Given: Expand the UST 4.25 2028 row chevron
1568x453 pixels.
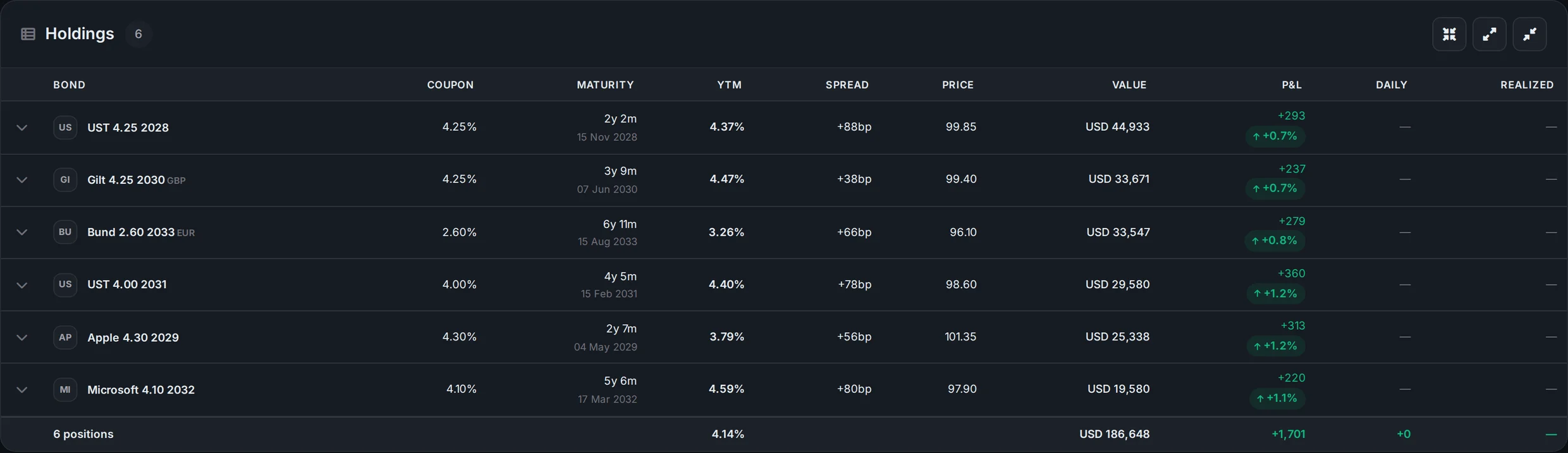Looking at the screenshot, I should point(21,128).
